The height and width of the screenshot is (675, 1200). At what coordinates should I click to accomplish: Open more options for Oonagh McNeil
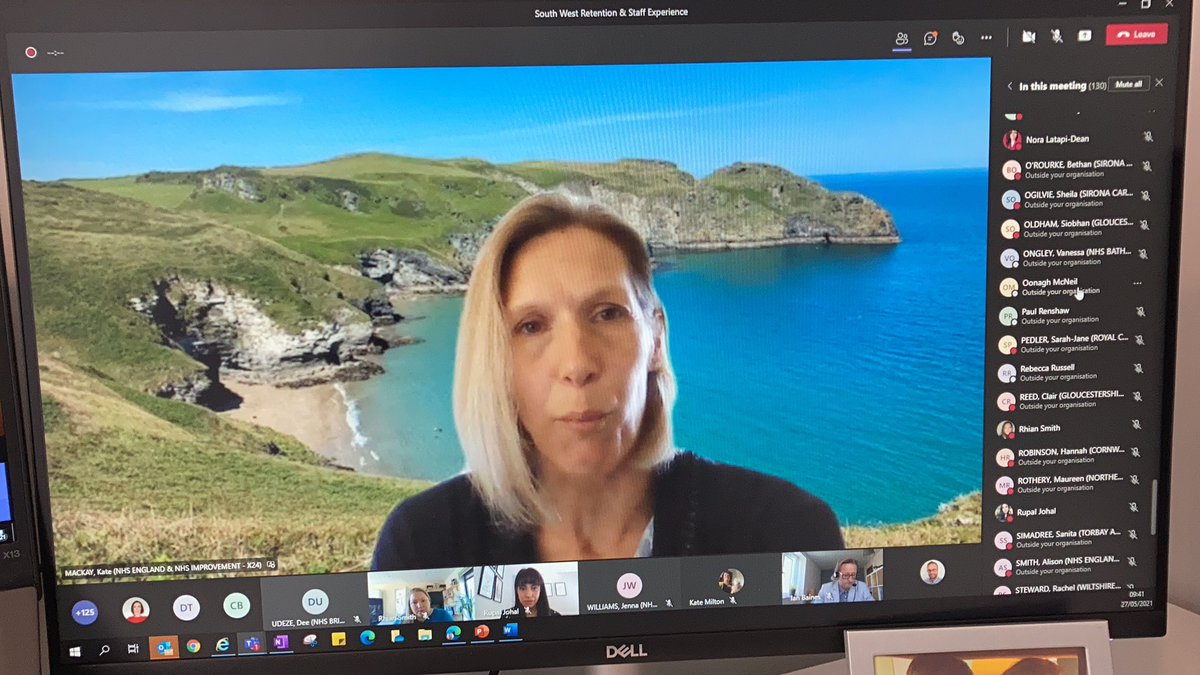pos(1137,284)
